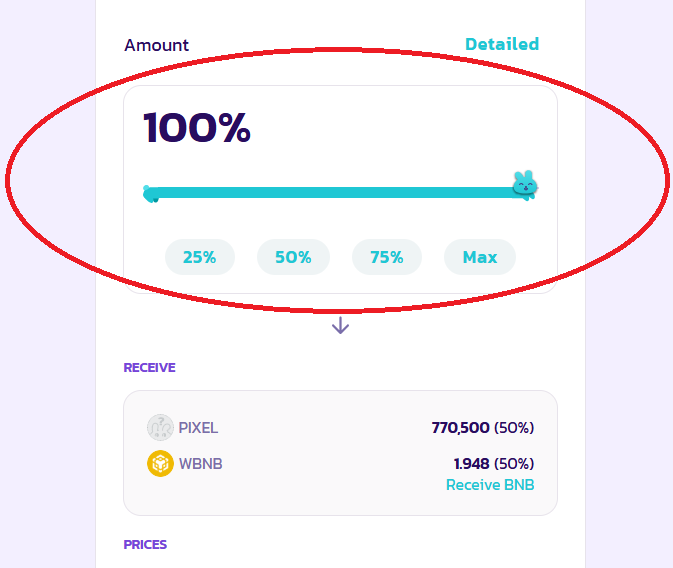Click the PIXEL token icon
Viewport: 673px width, 568px height.
[160, 428]
